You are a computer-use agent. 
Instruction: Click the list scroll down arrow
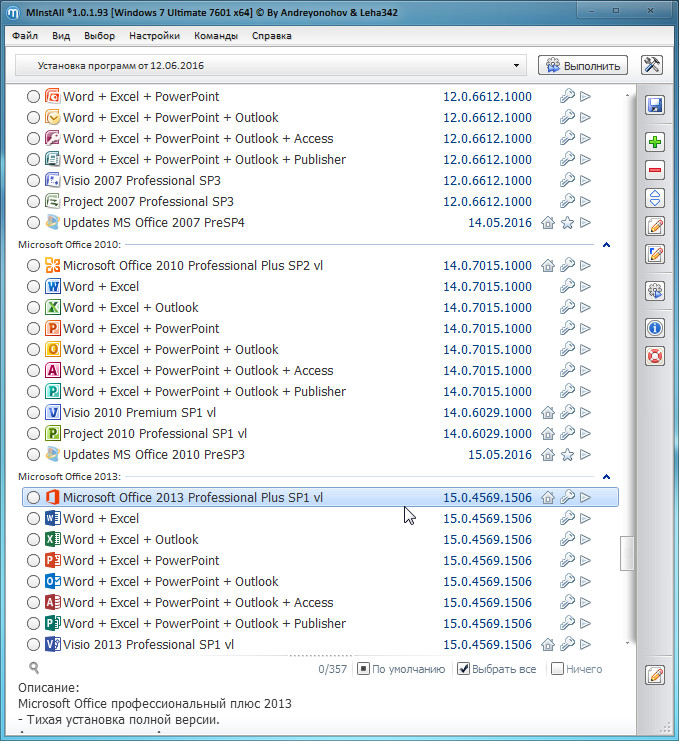click(627, 643)
